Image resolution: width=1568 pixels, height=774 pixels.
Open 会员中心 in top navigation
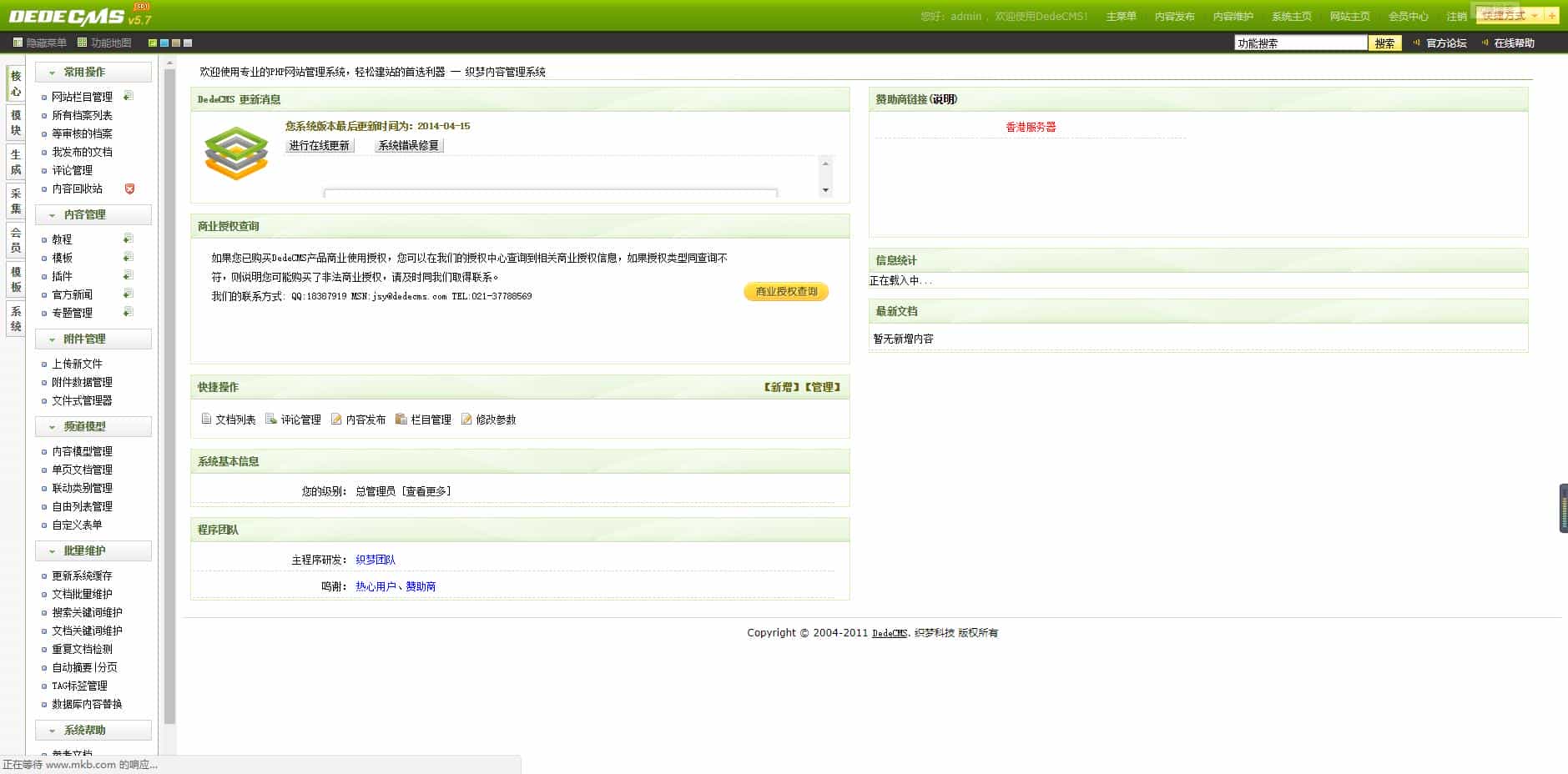tap(1408, 17)
